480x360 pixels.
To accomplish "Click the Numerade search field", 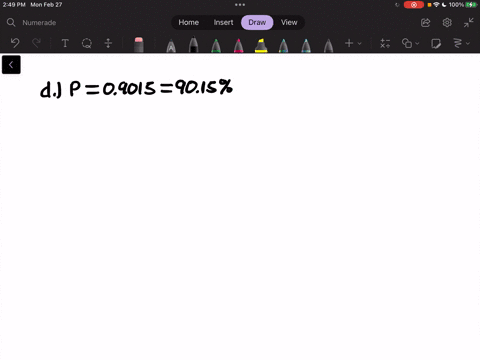I will coord(39,23).
